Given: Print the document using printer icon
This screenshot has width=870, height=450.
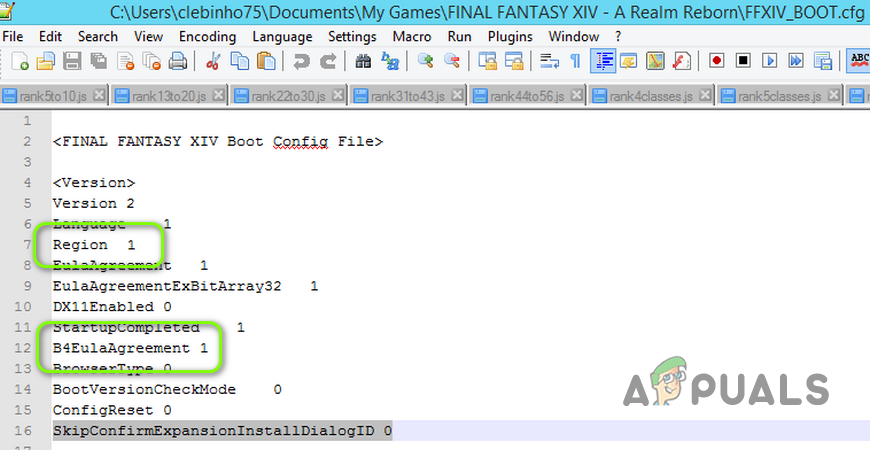Looking at the screenshot, I should pyautogui.click(x=178, y=61).
